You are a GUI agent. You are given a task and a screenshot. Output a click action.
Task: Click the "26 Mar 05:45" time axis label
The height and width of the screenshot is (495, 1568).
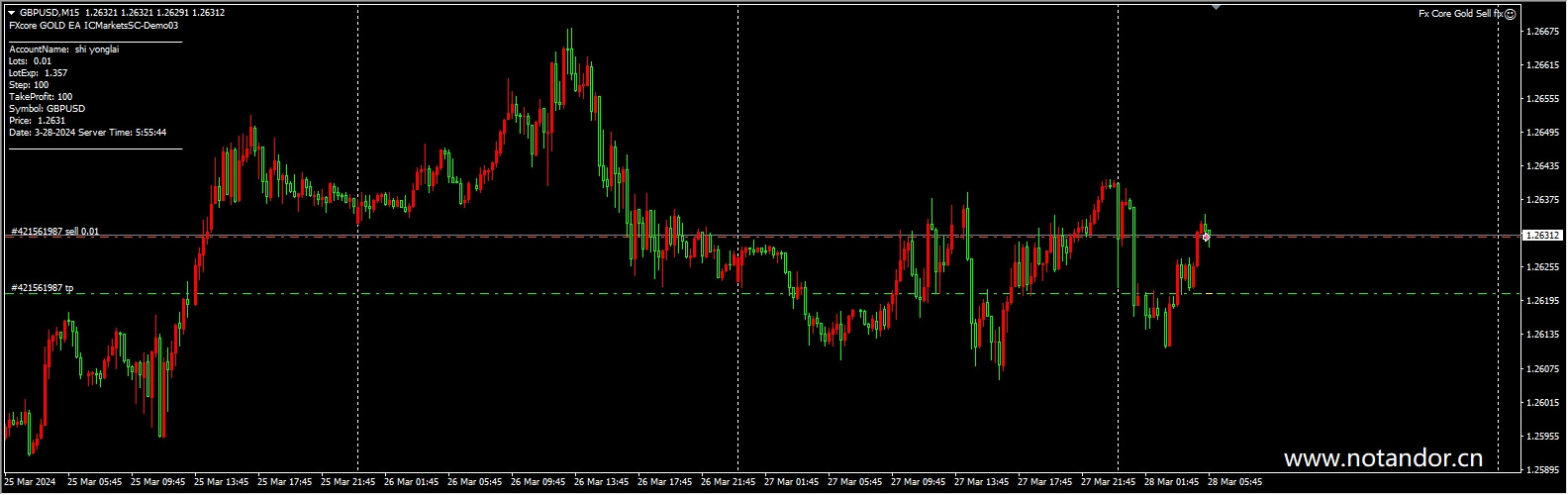pyautogui.click(x=475, y=483)
